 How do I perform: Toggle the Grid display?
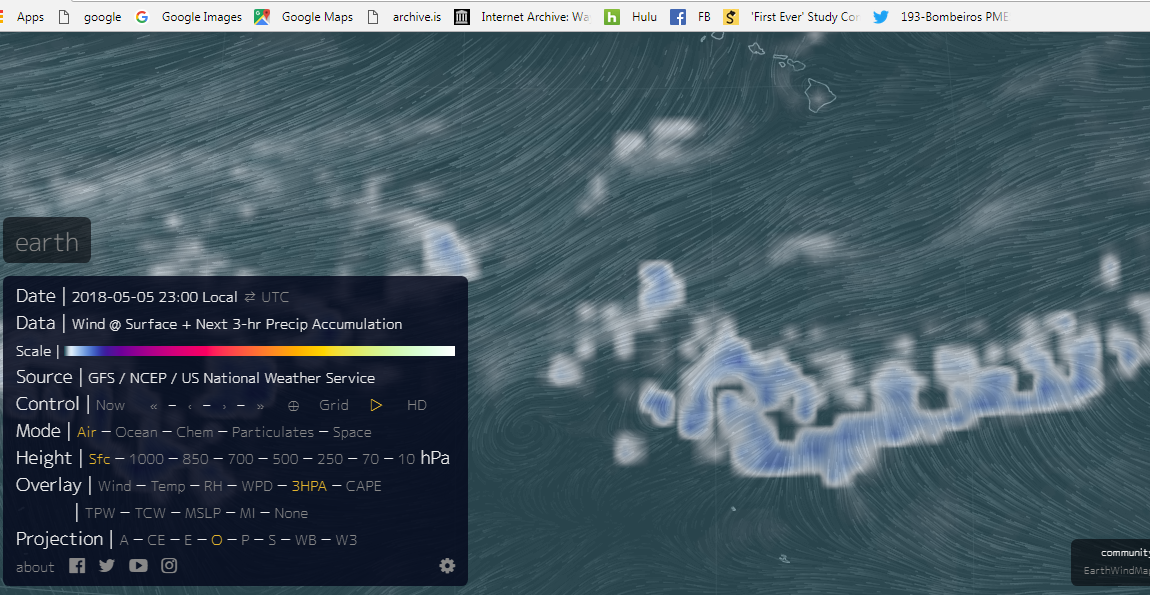[x=334, y=405]
